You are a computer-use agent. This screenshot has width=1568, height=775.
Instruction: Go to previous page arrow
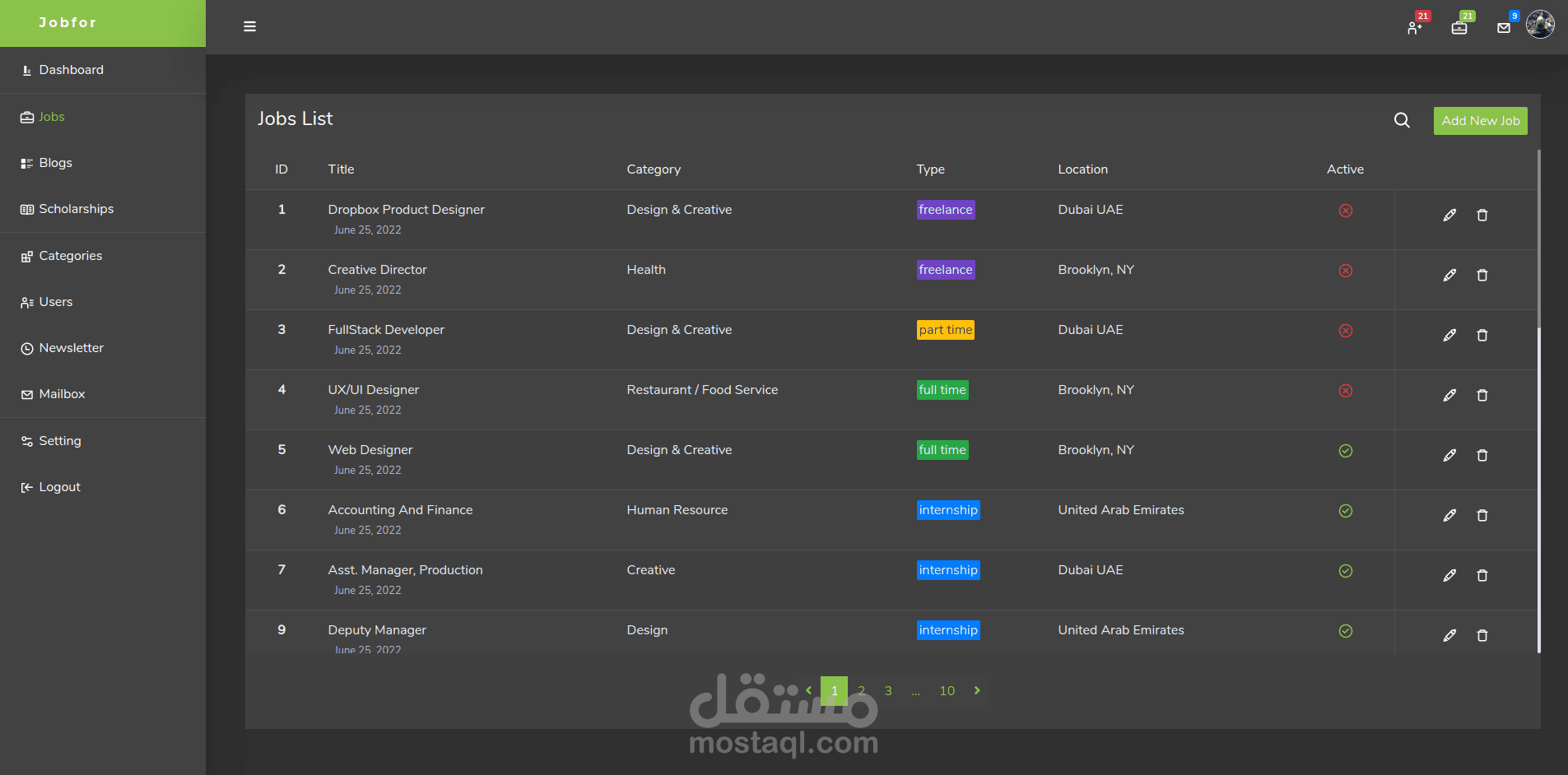(808, 690)
